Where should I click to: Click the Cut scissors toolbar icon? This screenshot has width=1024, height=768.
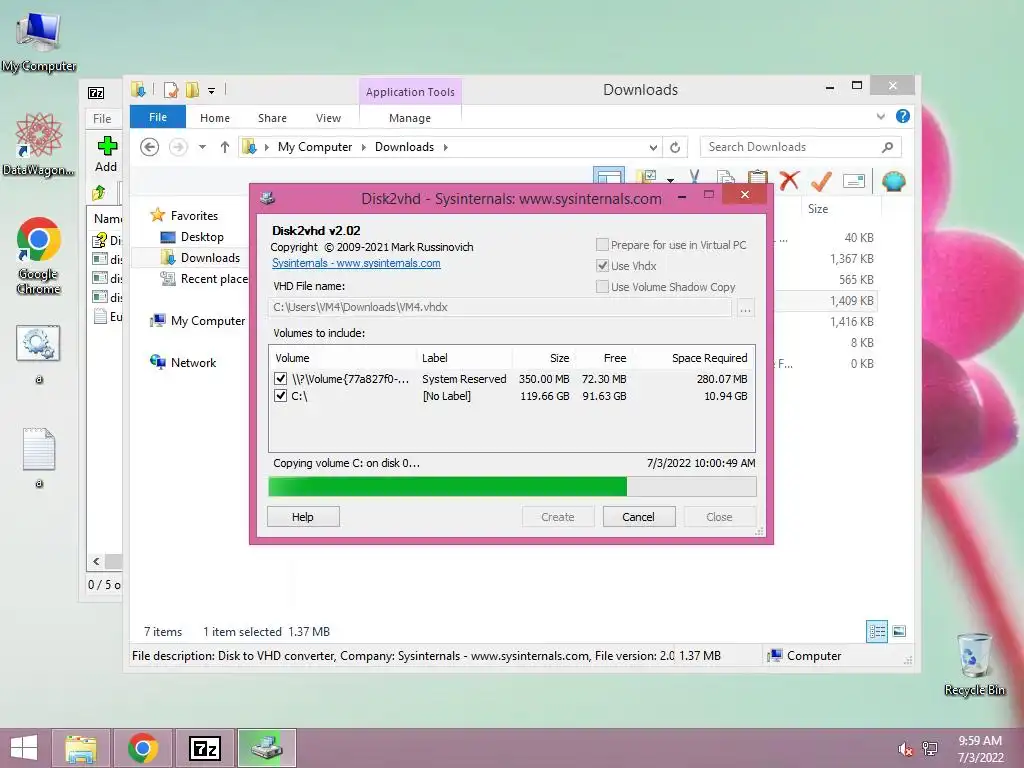pos(694,179)
